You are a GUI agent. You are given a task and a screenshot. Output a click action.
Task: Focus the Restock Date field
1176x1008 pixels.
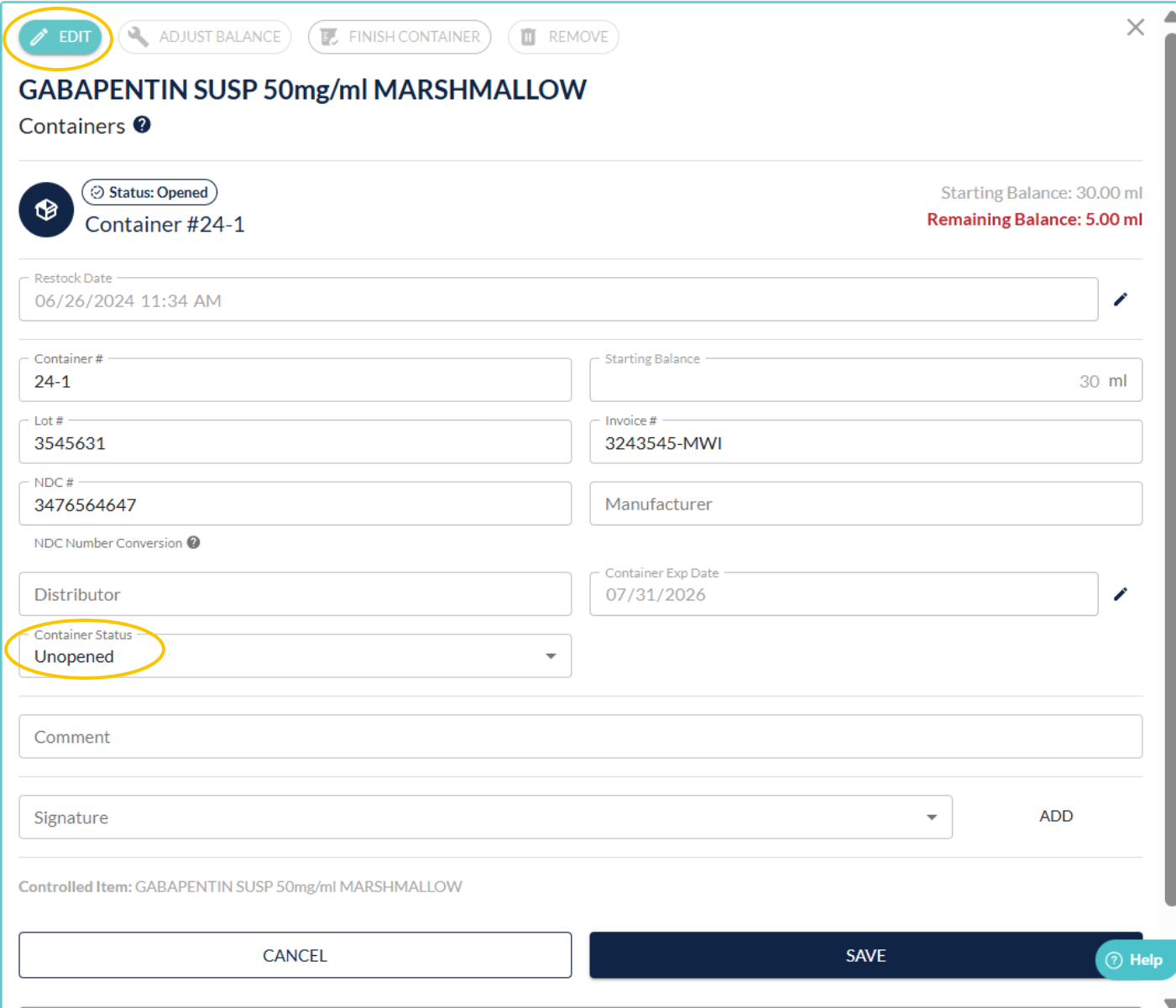(x=558, y=300)
